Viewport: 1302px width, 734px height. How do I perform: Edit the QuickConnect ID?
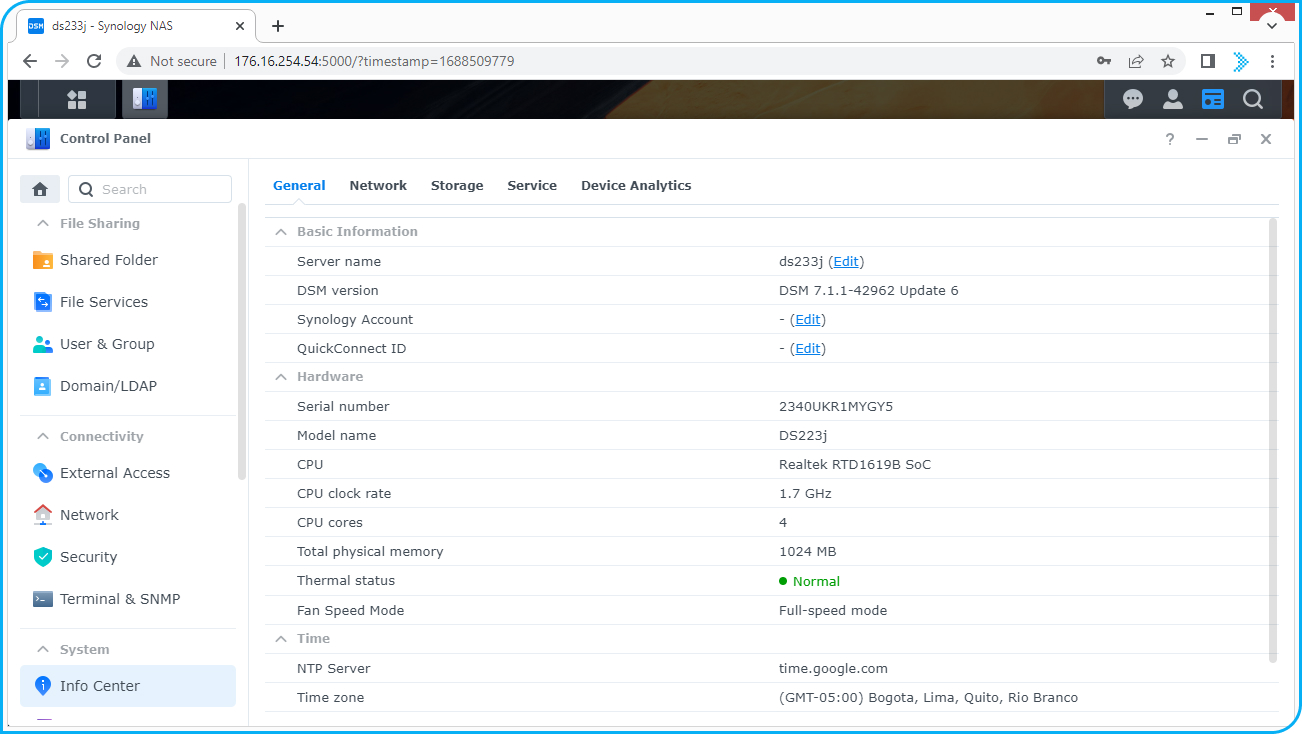(807, 348)
